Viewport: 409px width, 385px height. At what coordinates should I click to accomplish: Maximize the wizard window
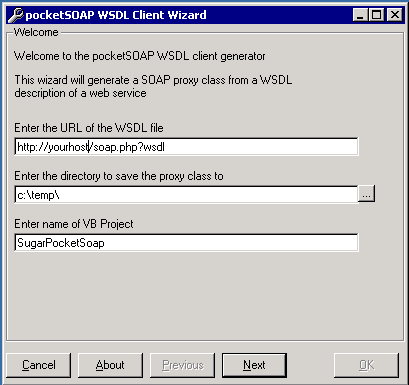pyautogui.click(x=377, y=15)
